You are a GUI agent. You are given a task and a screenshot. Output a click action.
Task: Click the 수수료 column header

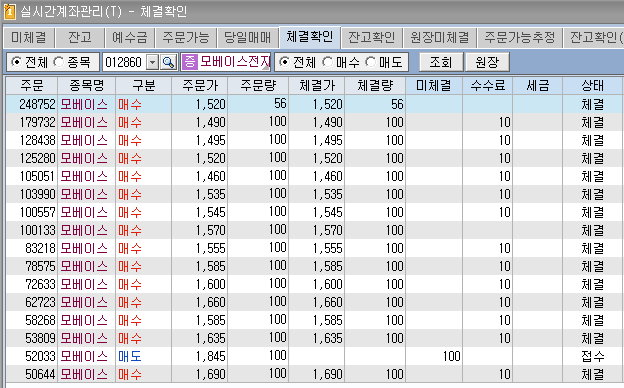pos(488,86)
